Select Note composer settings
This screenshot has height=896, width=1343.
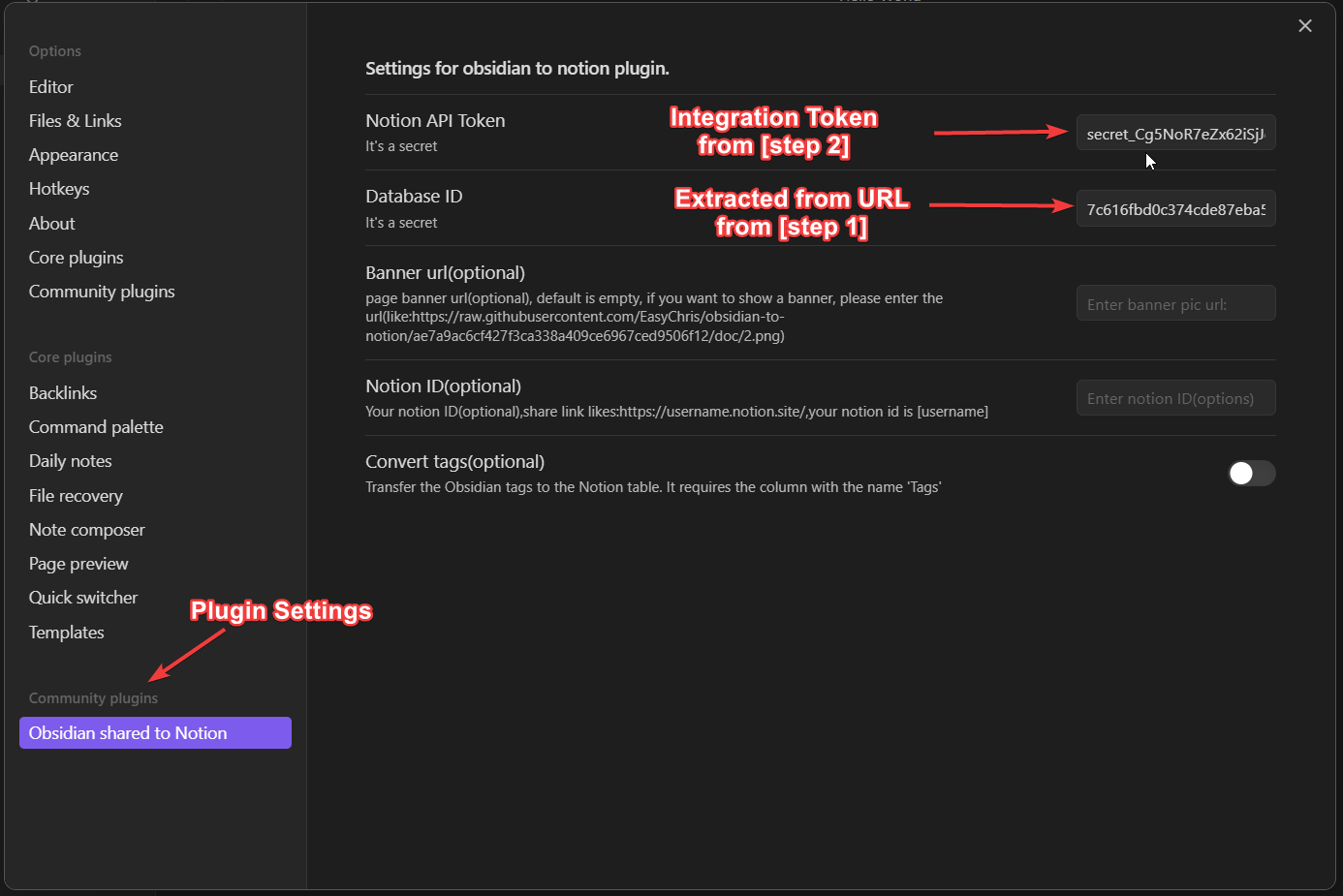pos(87,530)
